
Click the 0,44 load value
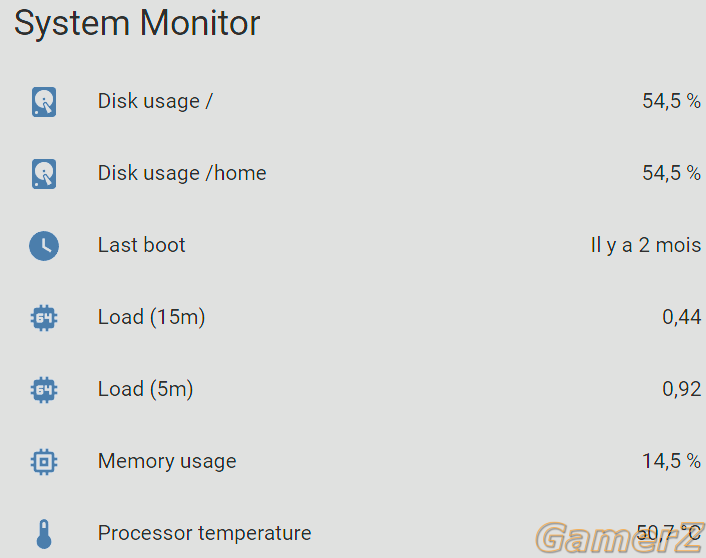[x=681, y=317]
